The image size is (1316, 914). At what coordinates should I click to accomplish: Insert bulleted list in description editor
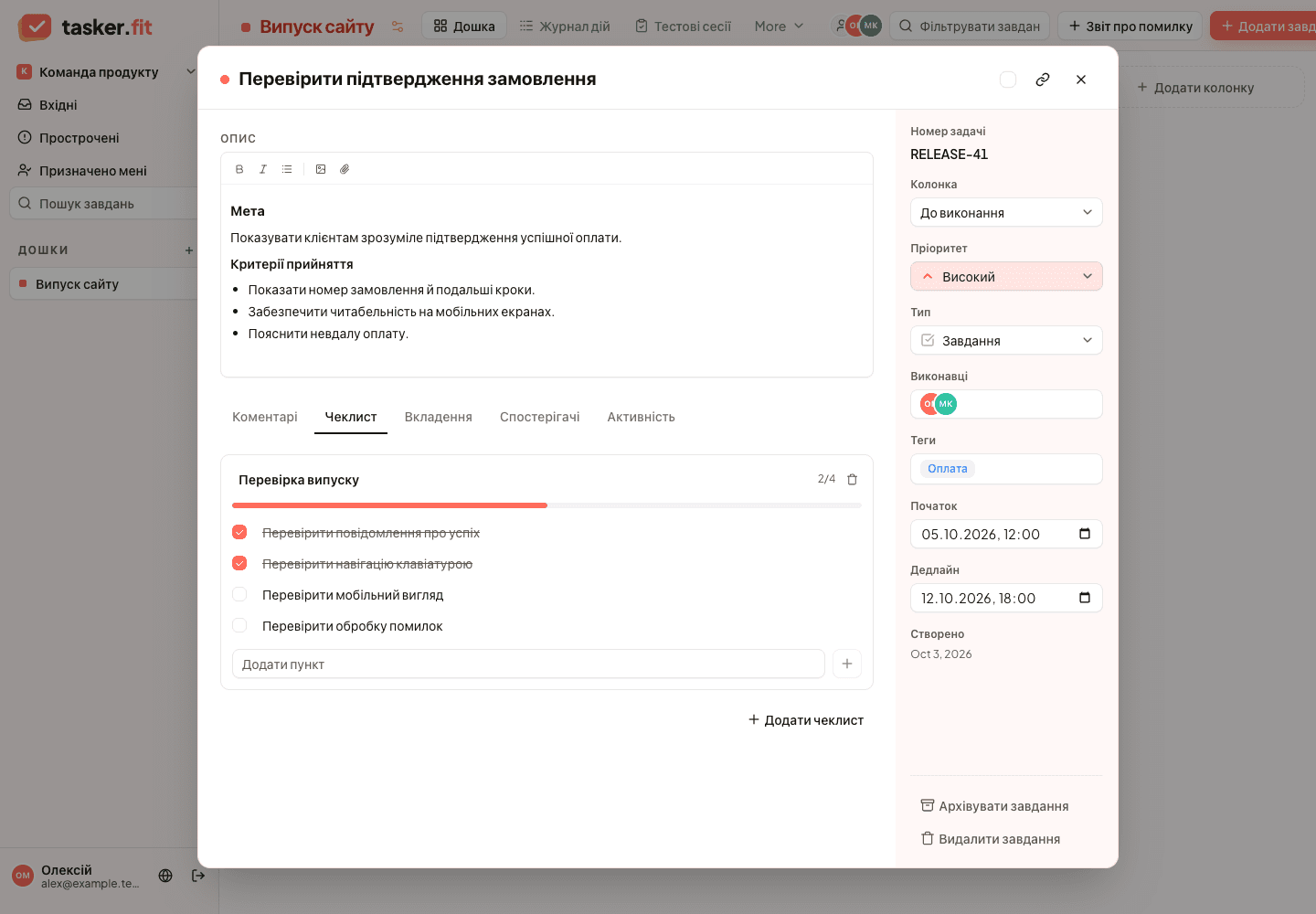287,169
